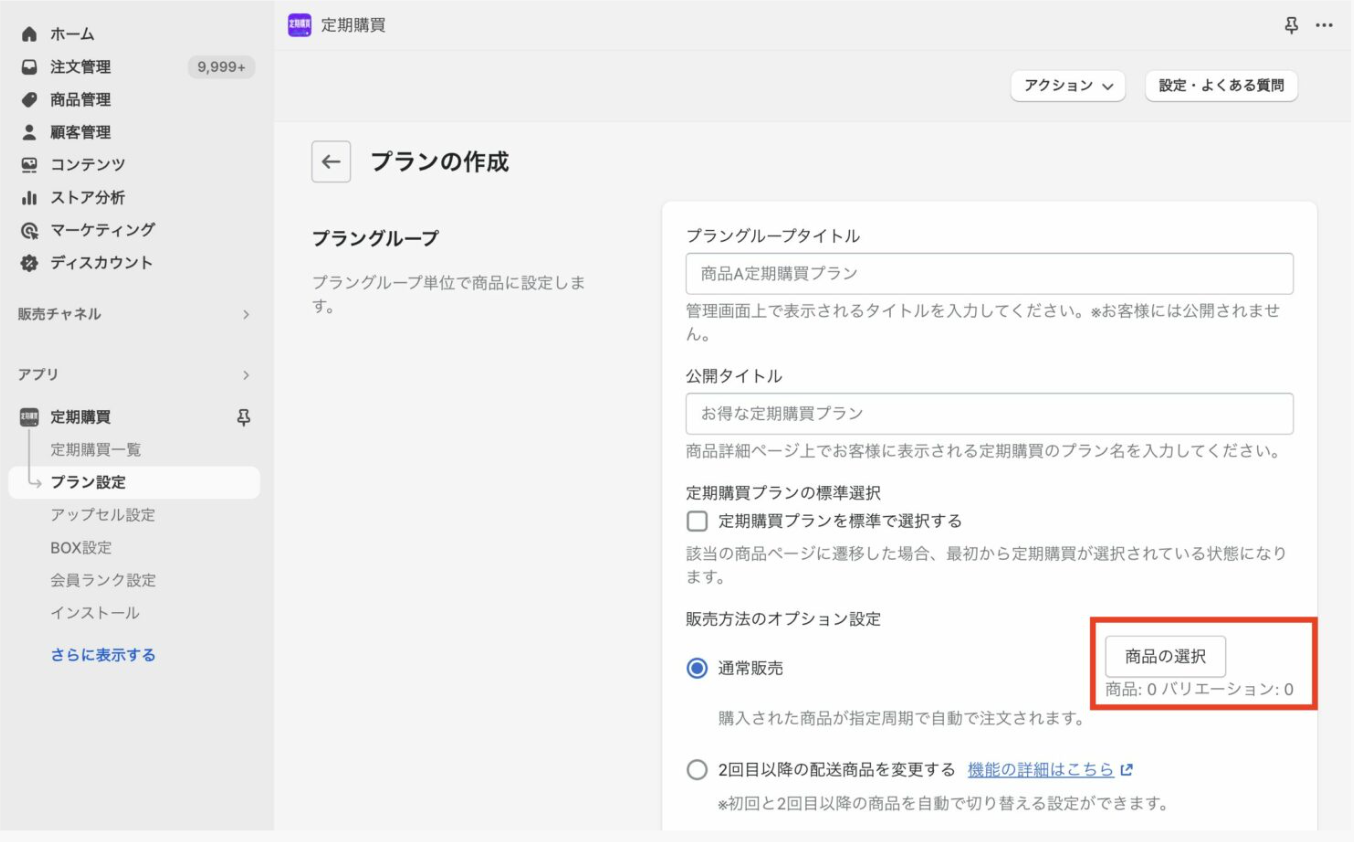Click the 商品の選択 button
Image resolution: width=1354 pixels, height=842 pixels.
coord(1165,657)
